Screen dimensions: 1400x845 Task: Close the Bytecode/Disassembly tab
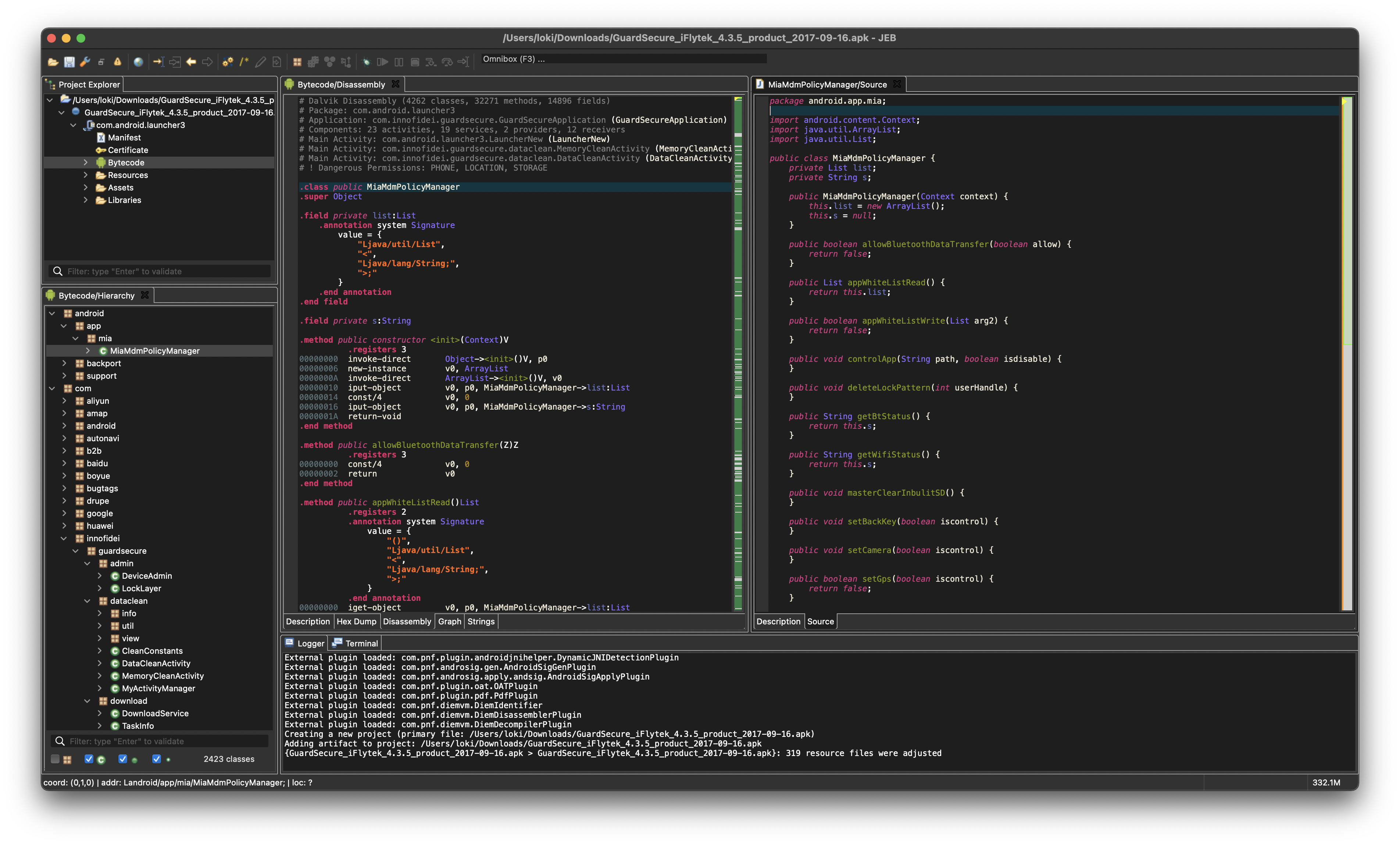(396, 84)
